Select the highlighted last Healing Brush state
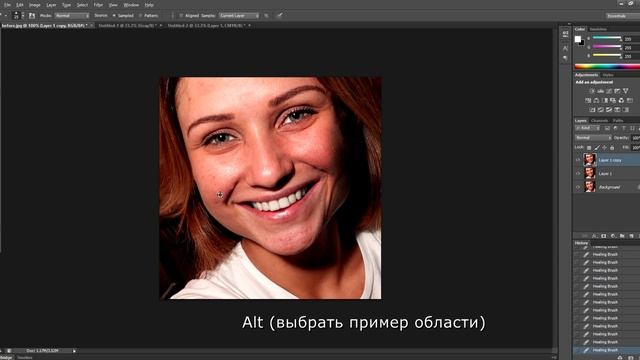The image size is (640, 360). [x=607, y=350]
